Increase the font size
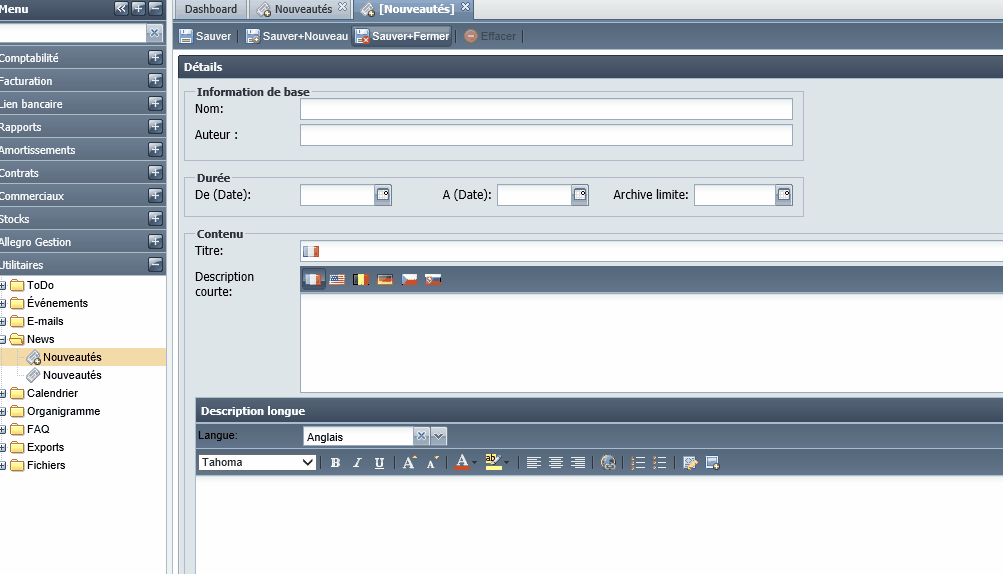Viewport: 1003px width, 574px height. [409, 462]
